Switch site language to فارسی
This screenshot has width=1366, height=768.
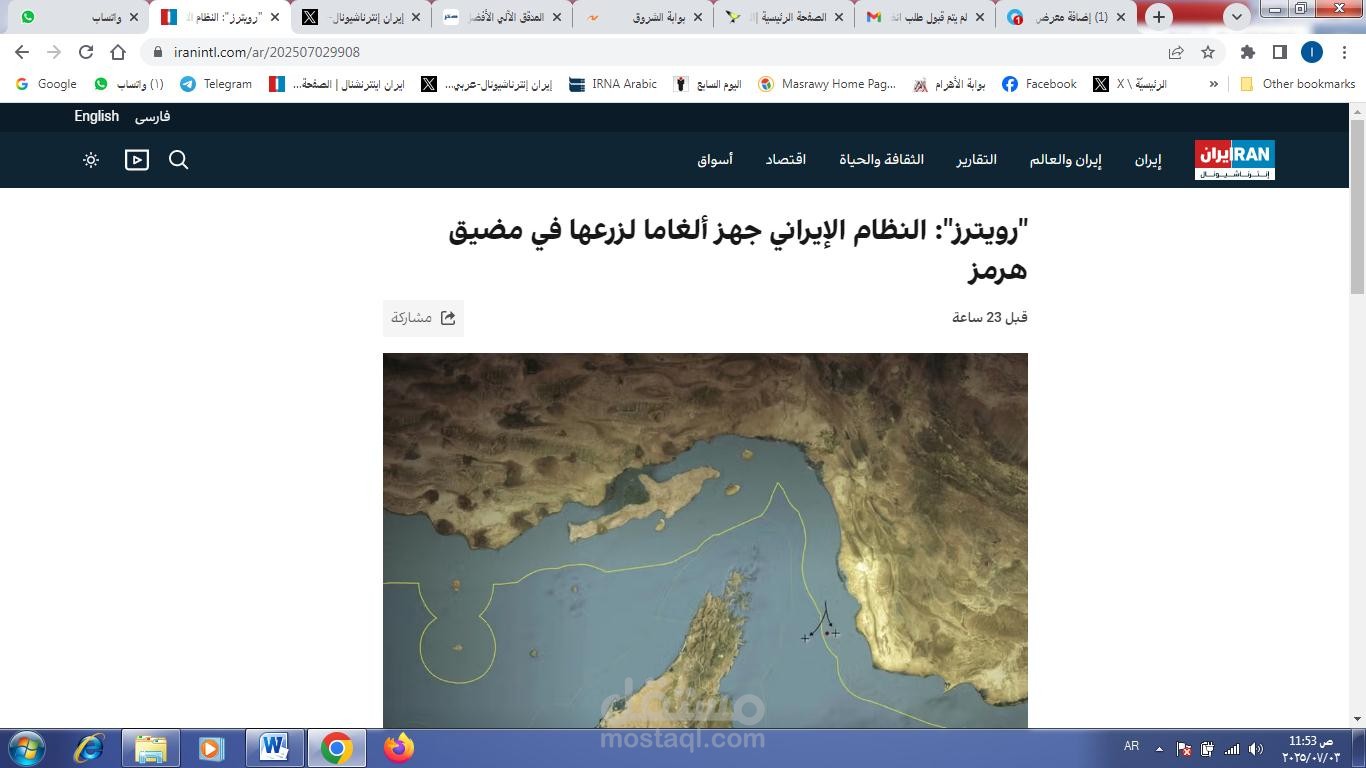tap(152, 116)
